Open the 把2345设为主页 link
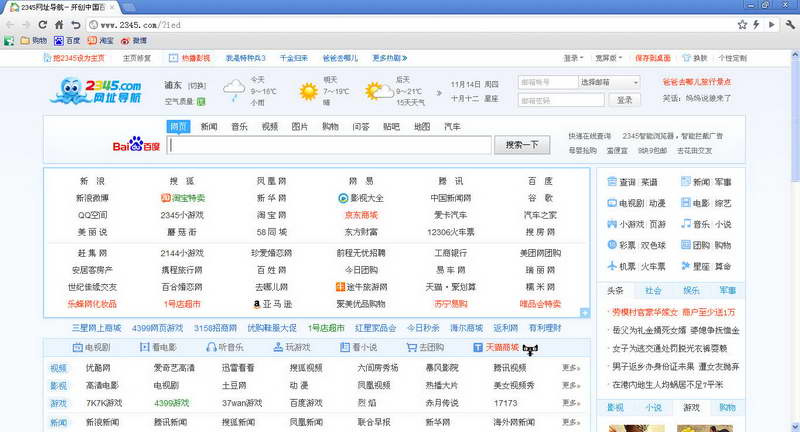The width and height of the screenshot is (800, 432). pyautogui.click(x=74, y=58)
